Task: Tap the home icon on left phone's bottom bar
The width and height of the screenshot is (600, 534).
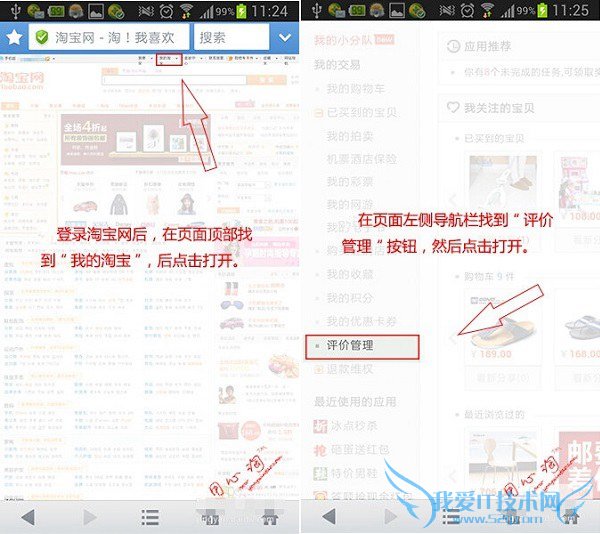Action: click(x=270, y=518)
